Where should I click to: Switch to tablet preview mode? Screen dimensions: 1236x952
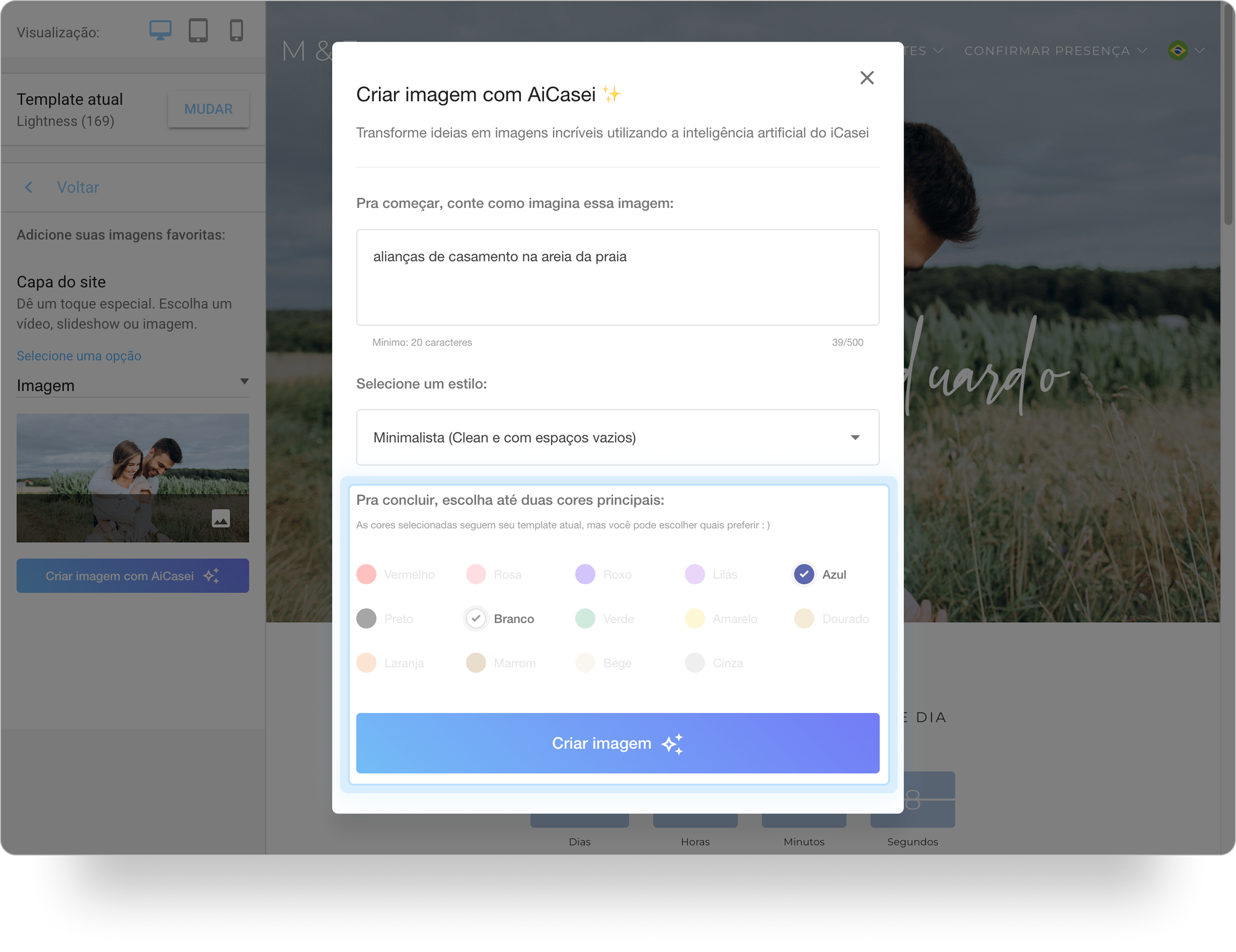click(x=199, y=30)
